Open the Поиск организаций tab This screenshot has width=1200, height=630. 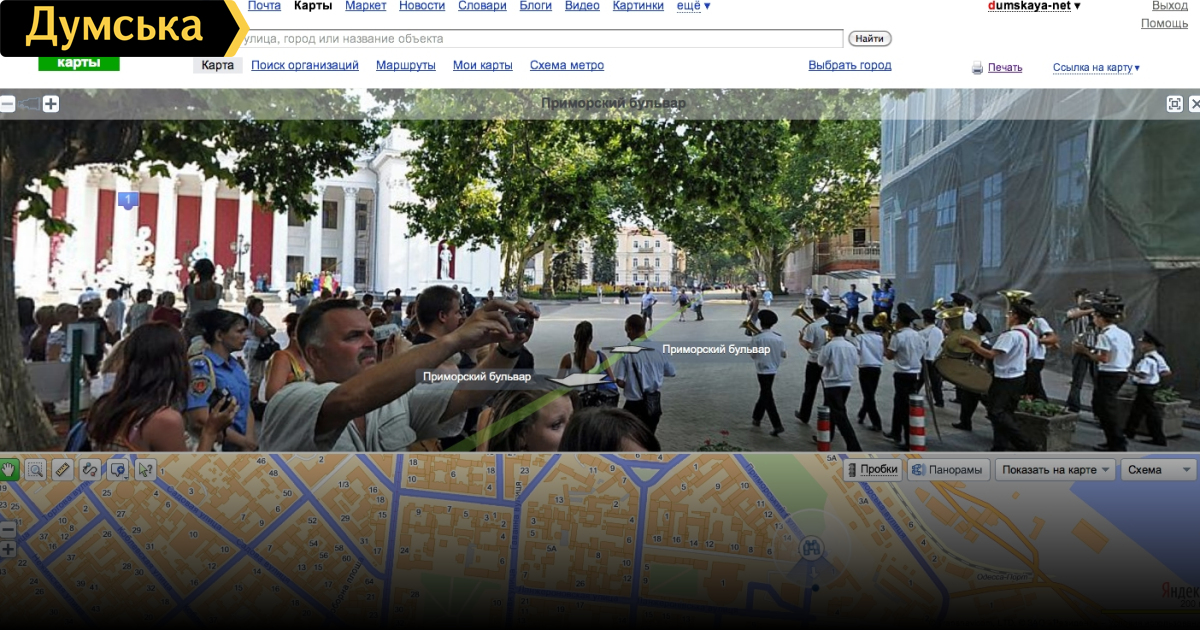click(304, 66)
